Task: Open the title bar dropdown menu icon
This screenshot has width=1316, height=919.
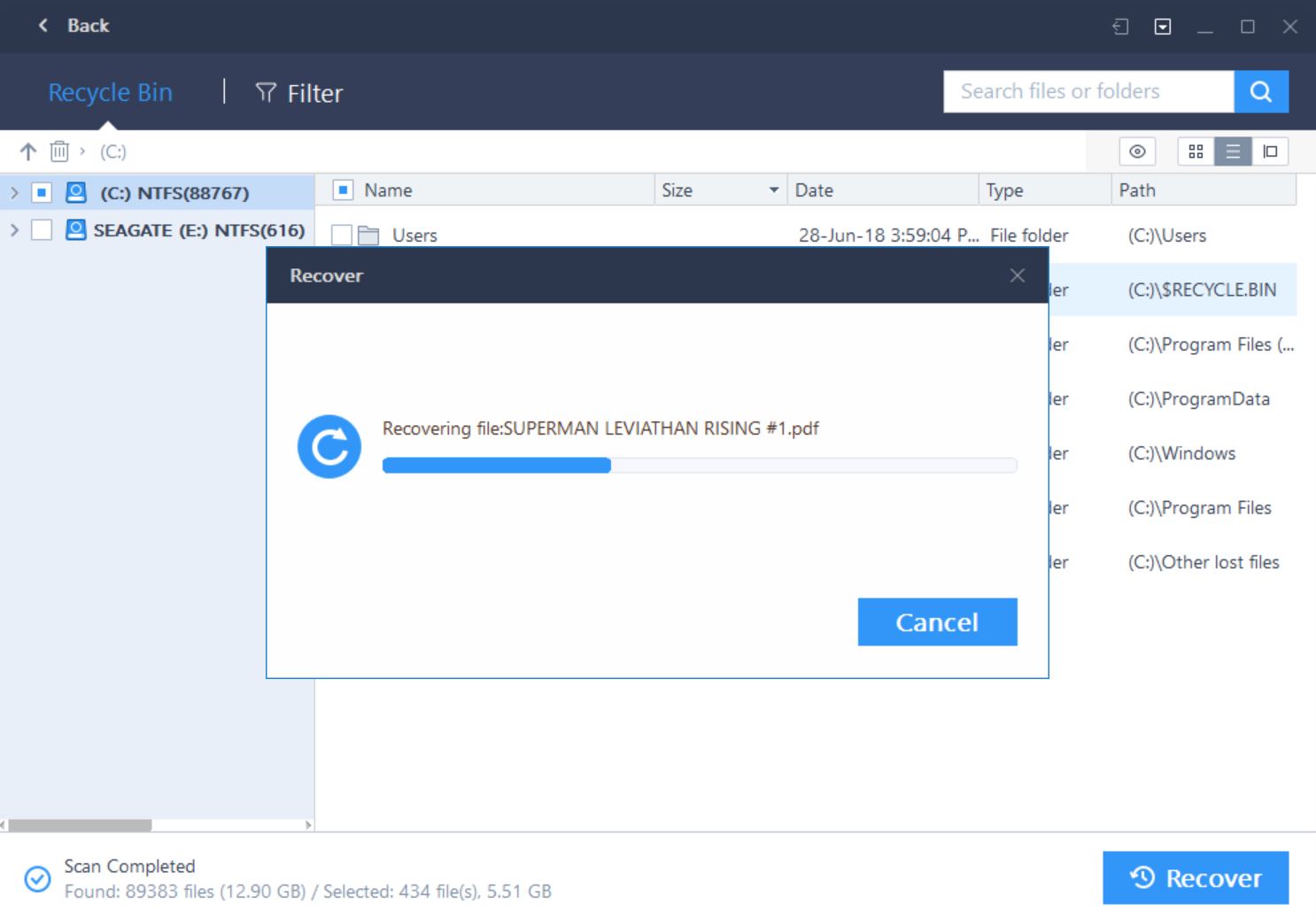Action: 1163,27
